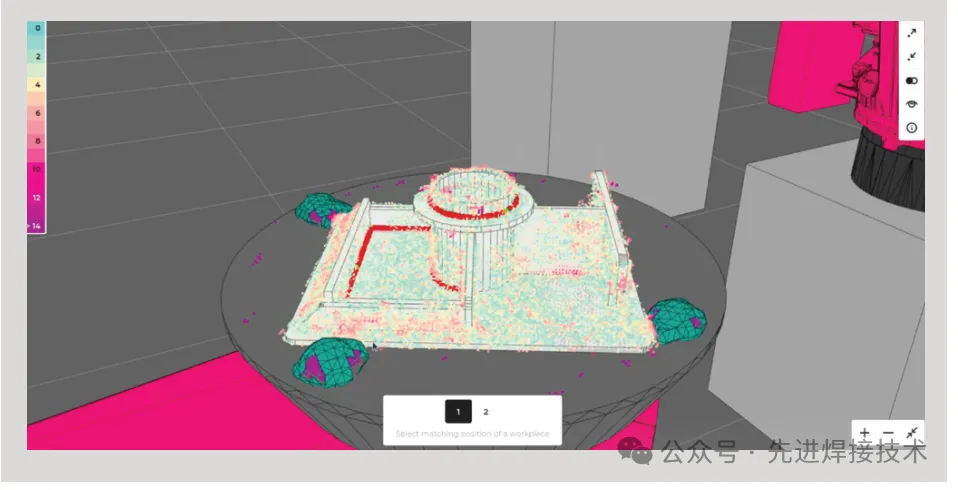Open the info panel icon

point(911,128)
